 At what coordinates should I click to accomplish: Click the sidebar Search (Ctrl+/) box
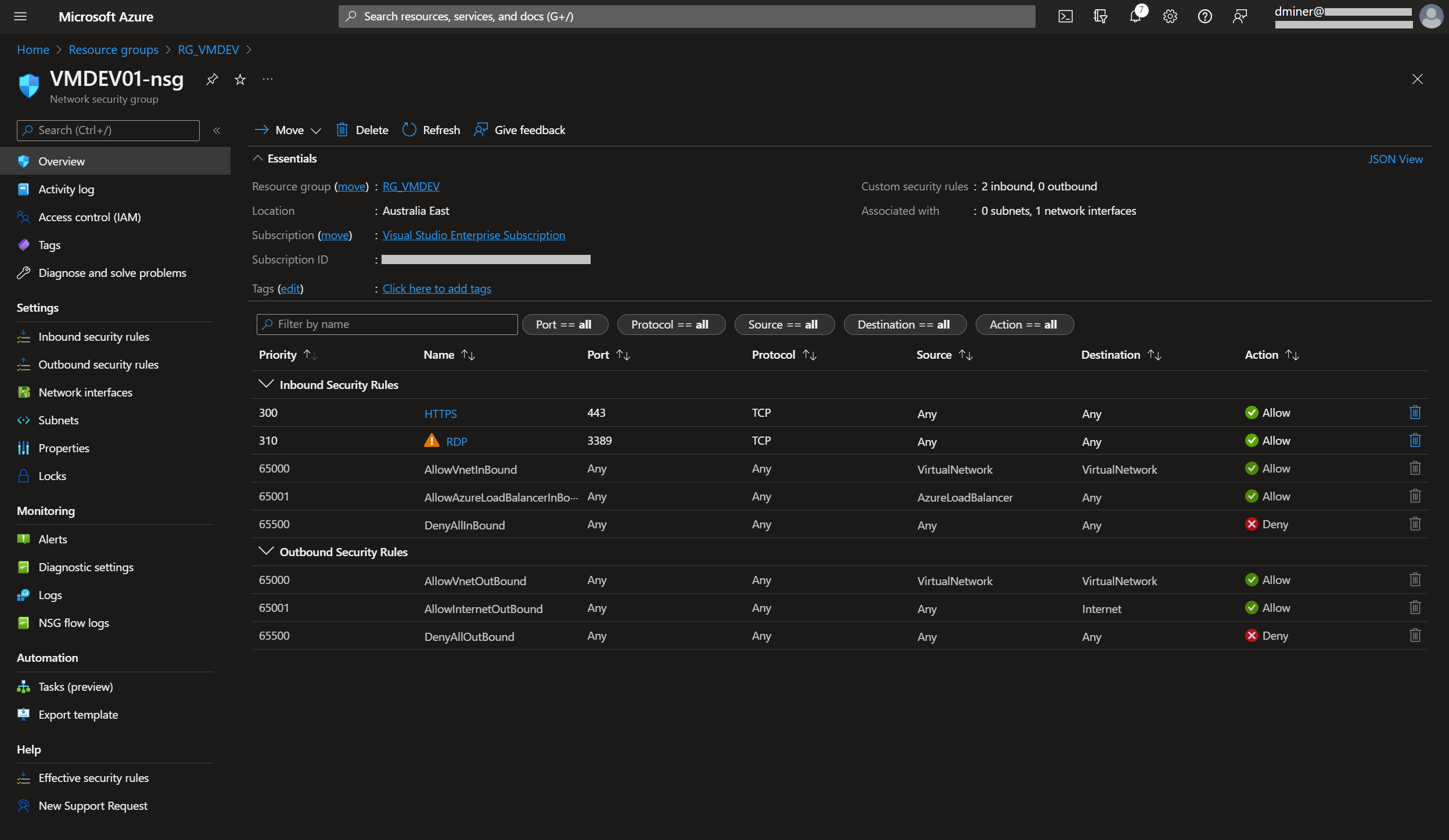pos(108,131)
